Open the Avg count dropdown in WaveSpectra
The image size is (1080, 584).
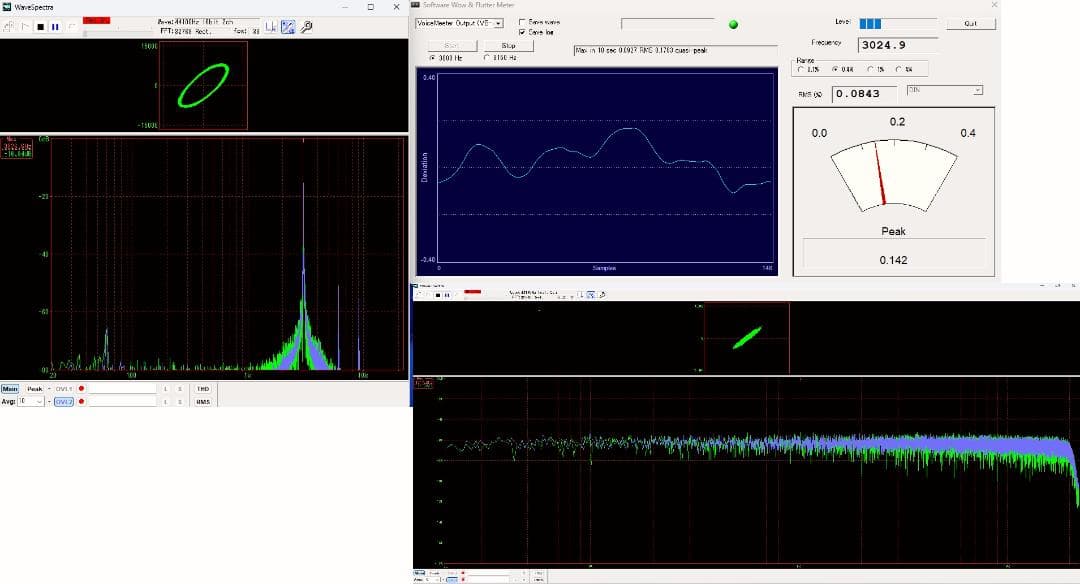31,402
